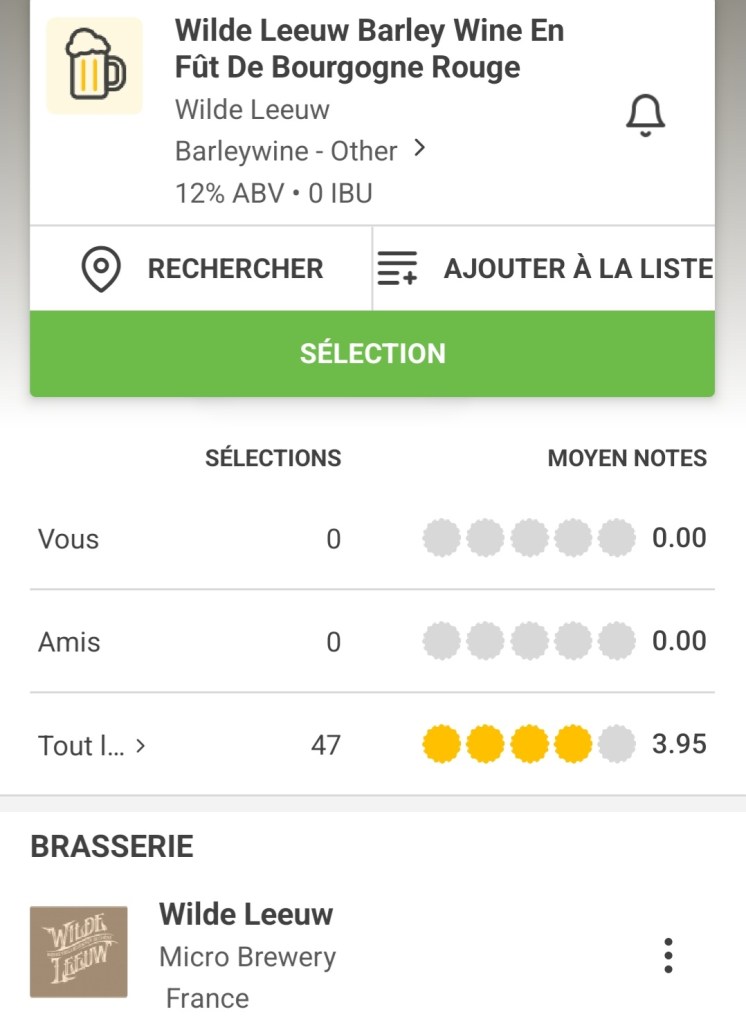Tap the RECHERCHER button

(x=235, y=269)
